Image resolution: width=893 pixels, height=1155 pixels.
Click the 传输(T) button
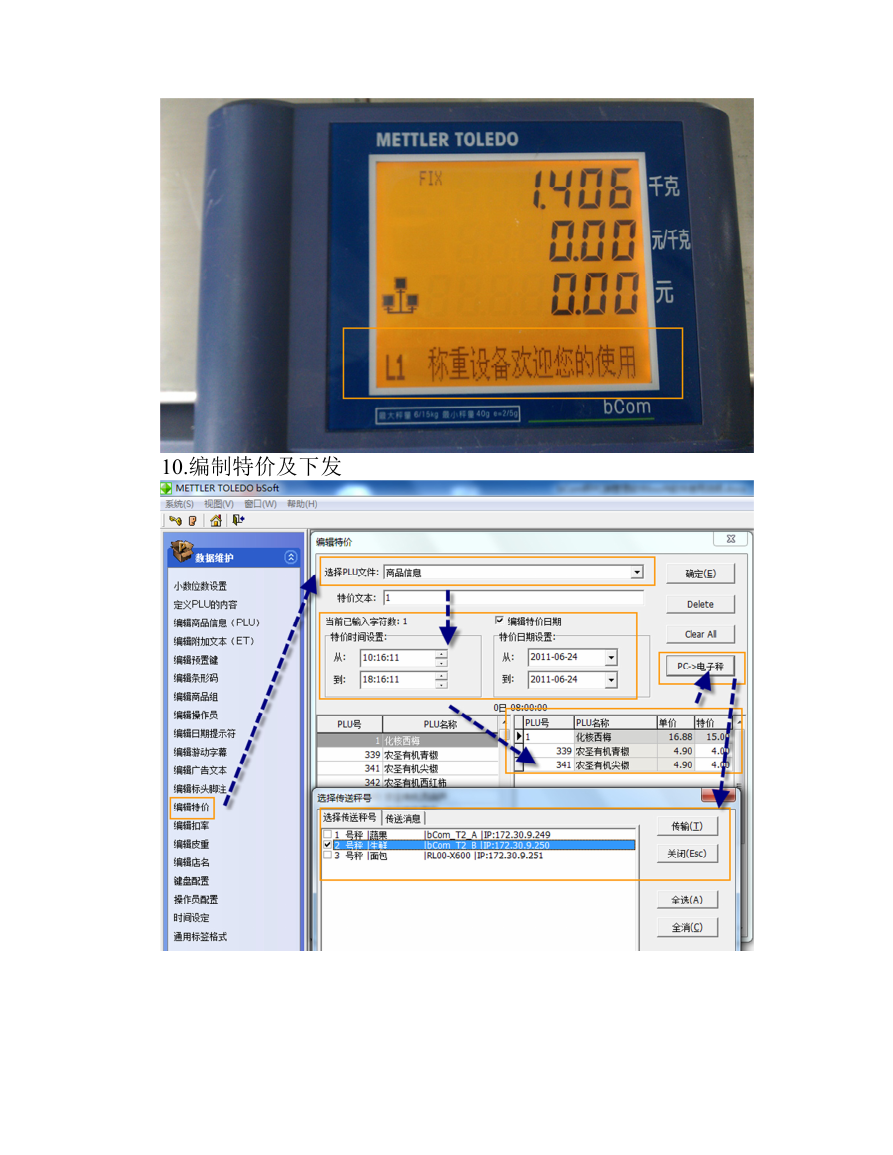687,826
